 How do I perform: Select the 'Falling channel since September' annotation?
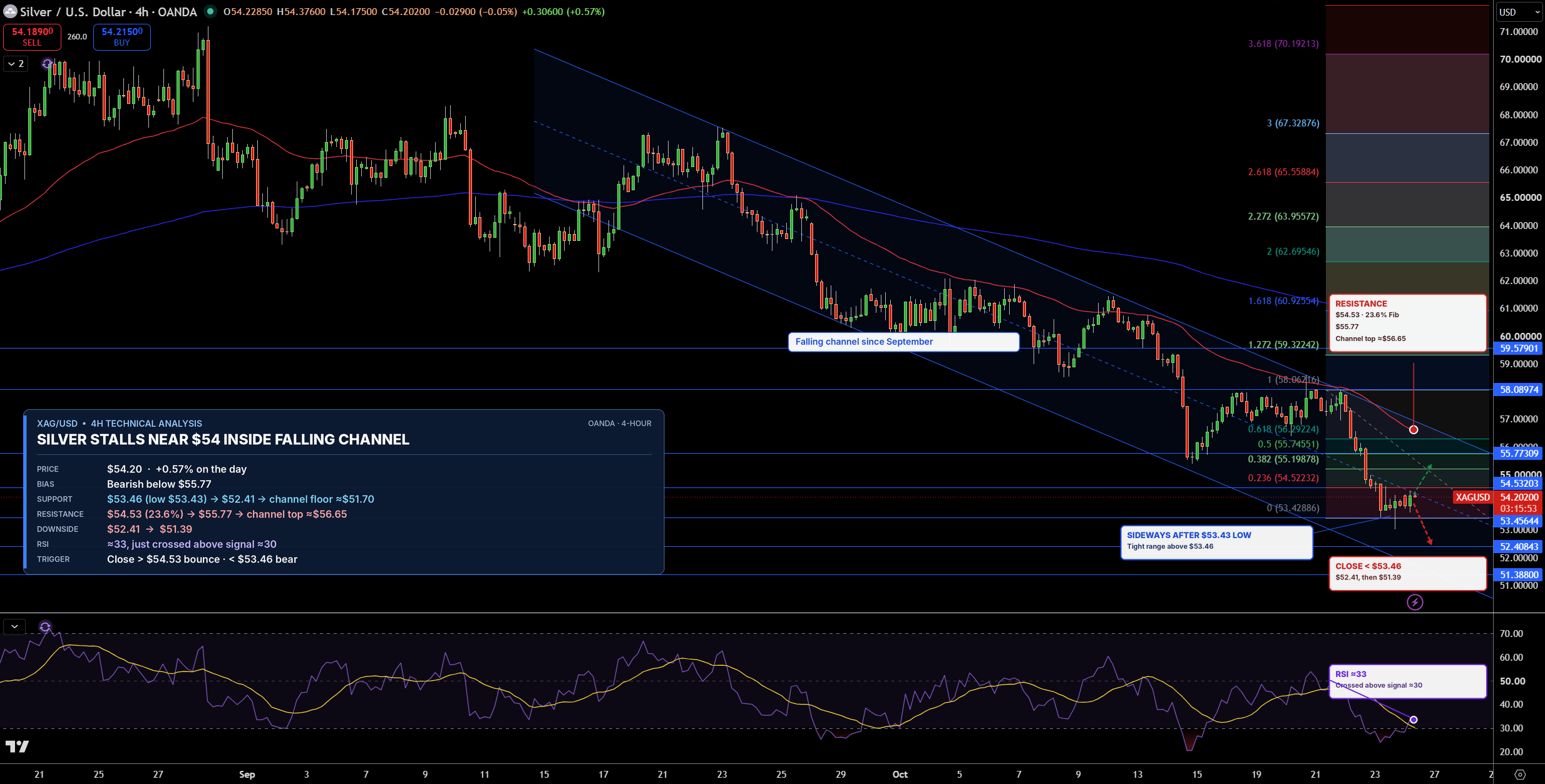click(x=903, y=342)
